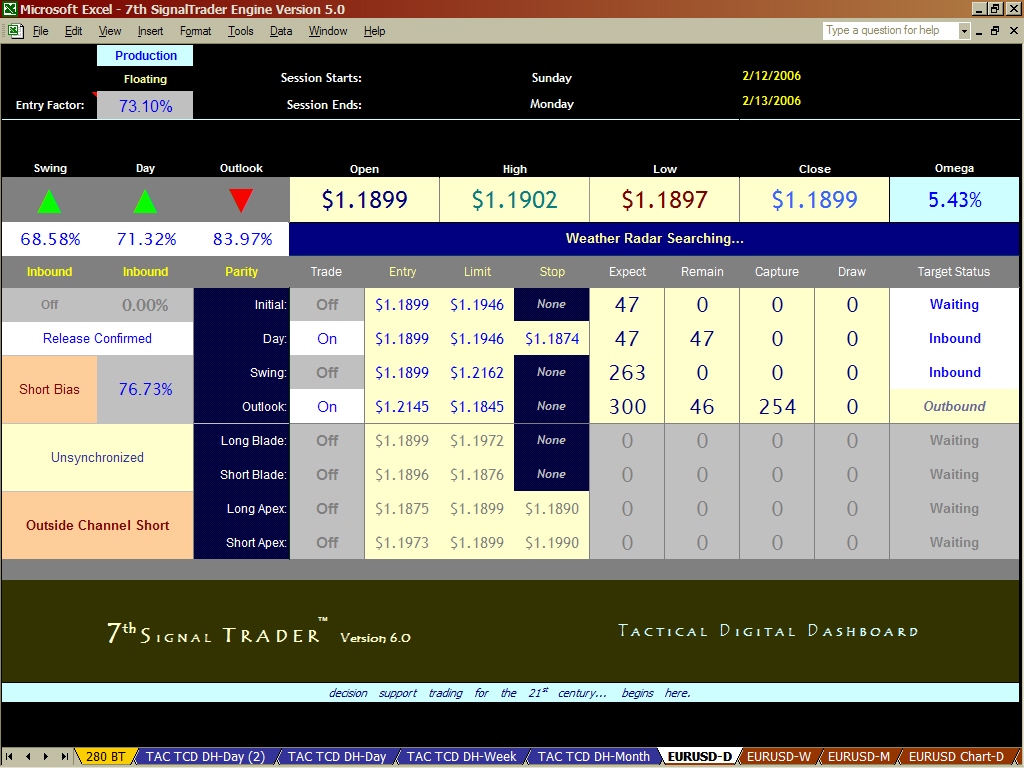Select the 76.73% bias value
Image resolution: width=1024 pixels, height=768 pixels.
point(145,389)
